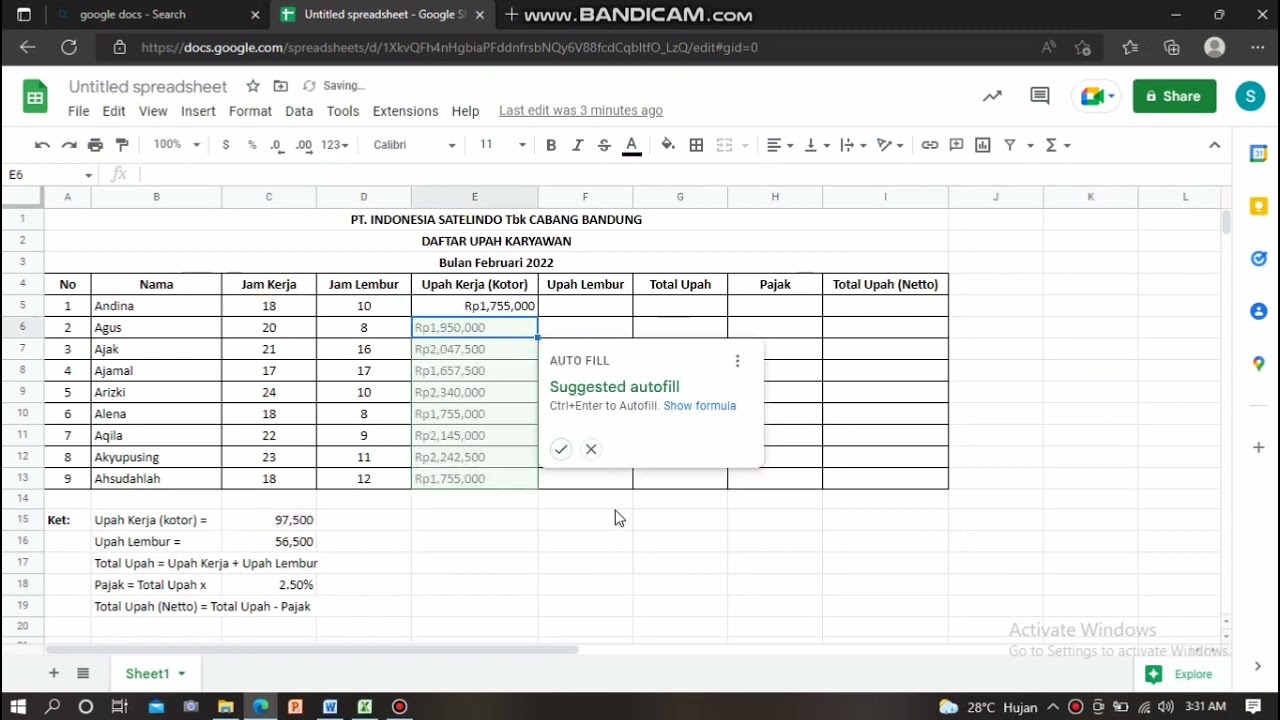Open the Borders tool

tap(696, 145)
